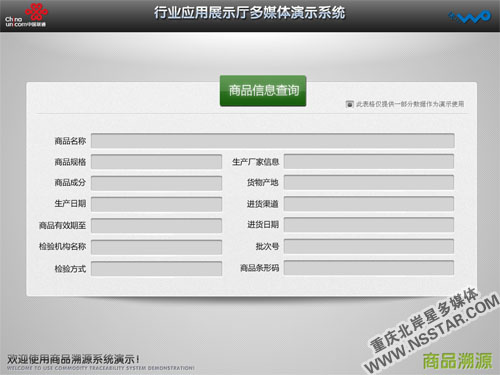This screenshot has height=375, width=500.
Task: Click the China Unicom logo
Action: [x=26, y=15]
